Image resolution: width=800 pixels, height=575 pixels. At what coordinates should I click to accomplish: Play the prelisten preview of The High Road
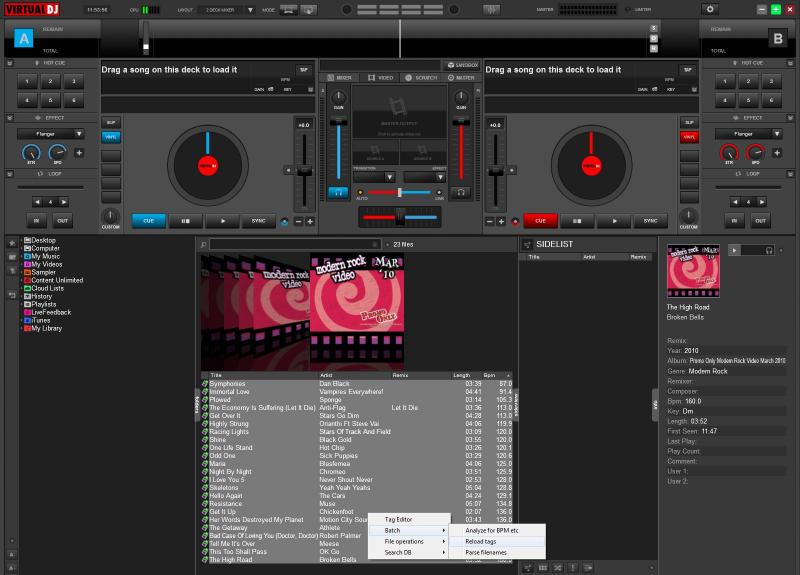[734, 250]
